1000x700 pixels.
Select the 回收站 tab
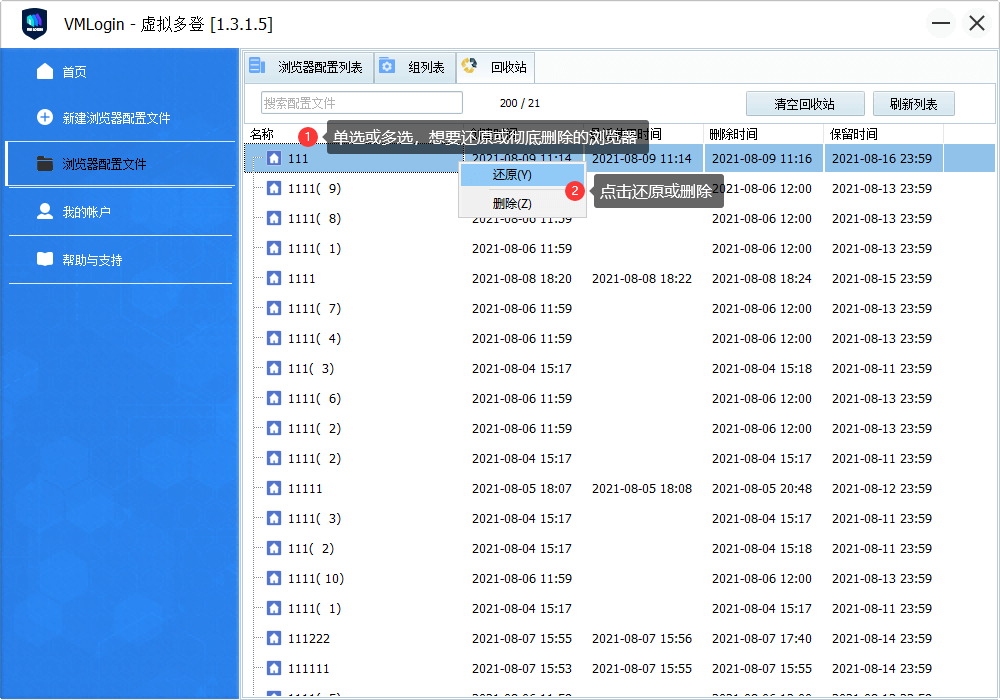(496, 67)
